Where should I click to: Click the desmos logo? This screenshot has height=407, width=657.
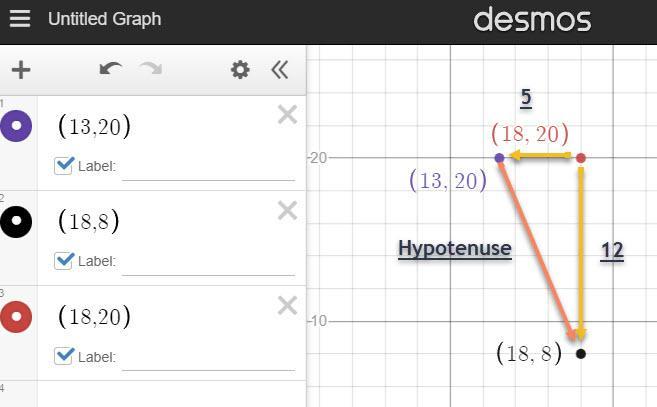pyautogui.click(x=532, y=20)
